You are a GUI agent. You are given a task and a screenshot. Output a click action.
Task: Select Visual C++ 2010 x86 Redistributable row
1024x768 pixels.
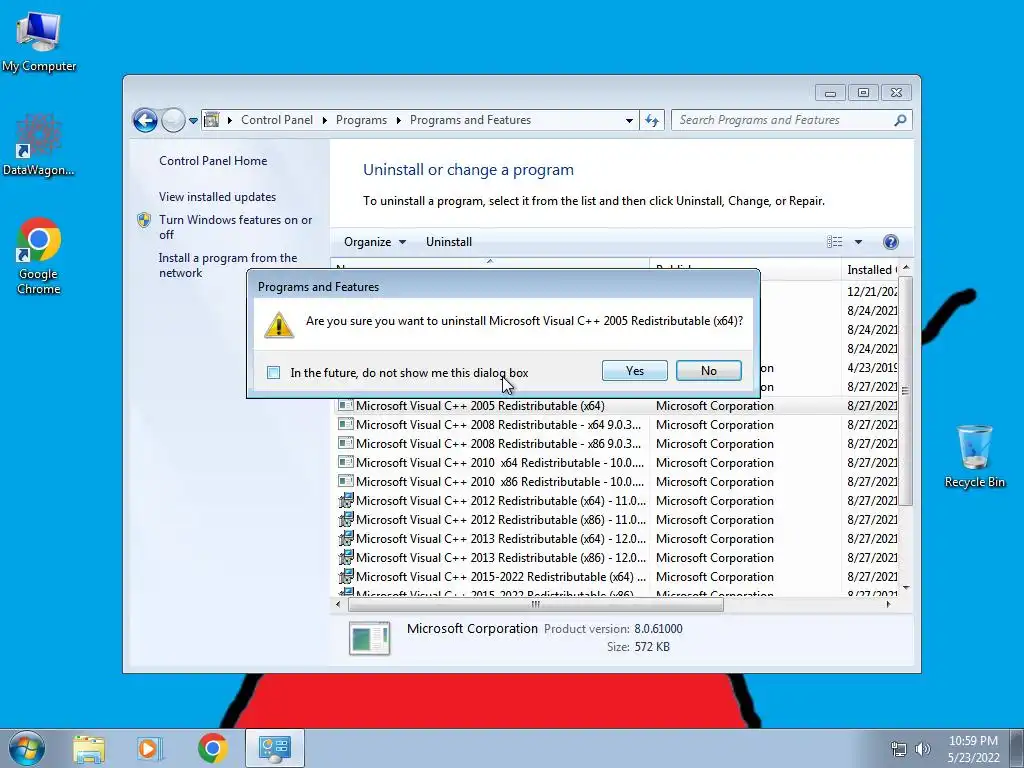click(x=616, y=481)
